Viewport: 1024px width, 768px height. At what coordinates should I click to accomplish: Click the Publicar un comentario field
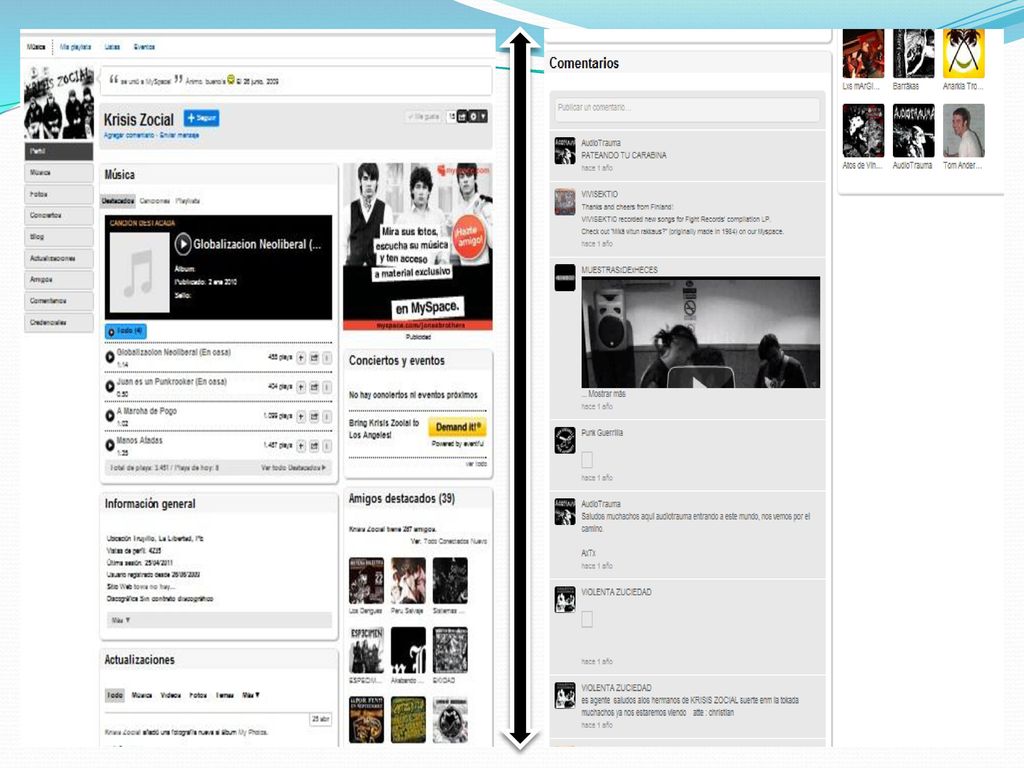pos(687,108)
